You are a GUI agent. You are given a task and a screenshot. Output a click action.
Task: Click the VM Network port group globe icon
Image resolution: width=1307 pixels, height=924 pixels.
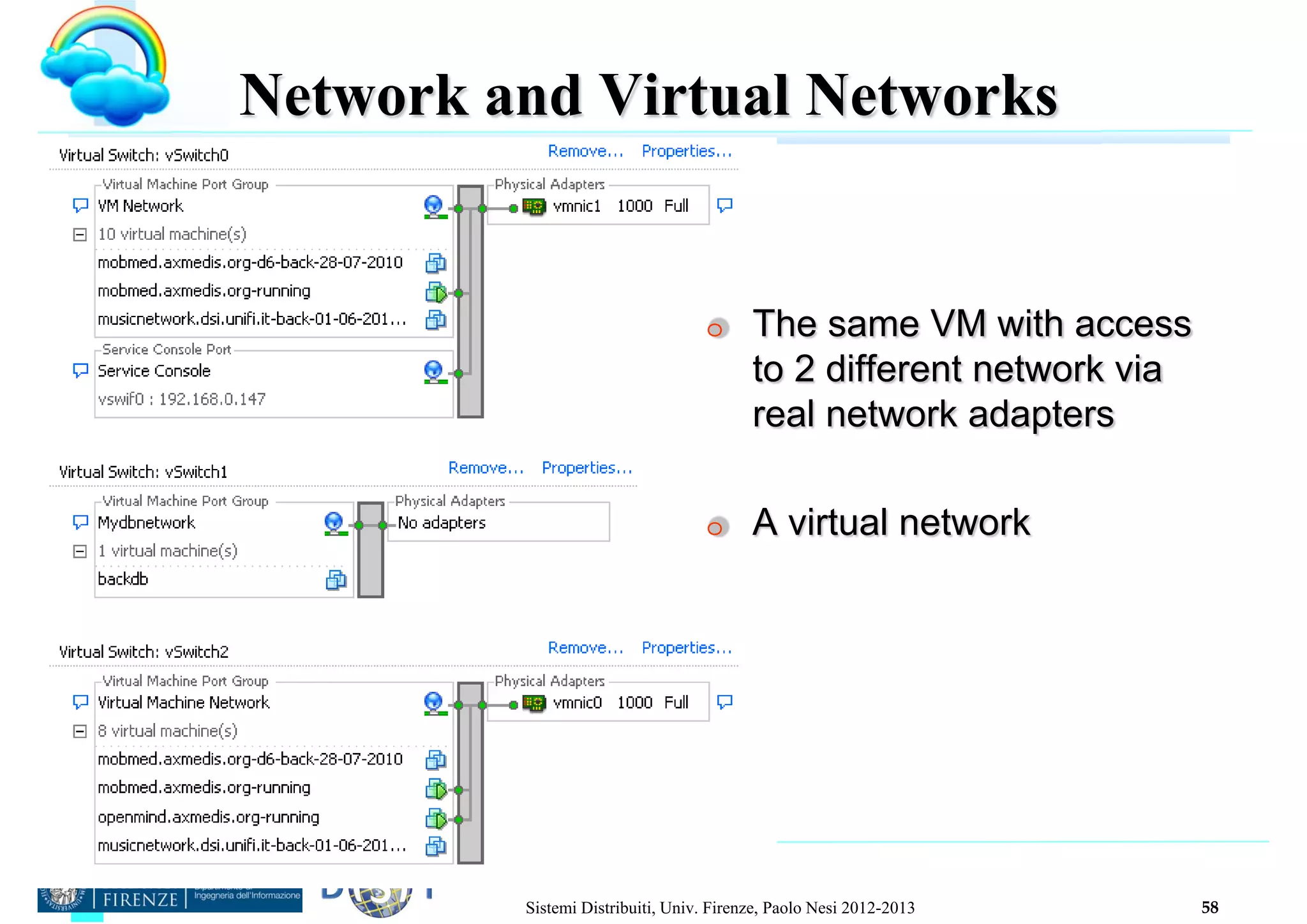coord(435,207)
